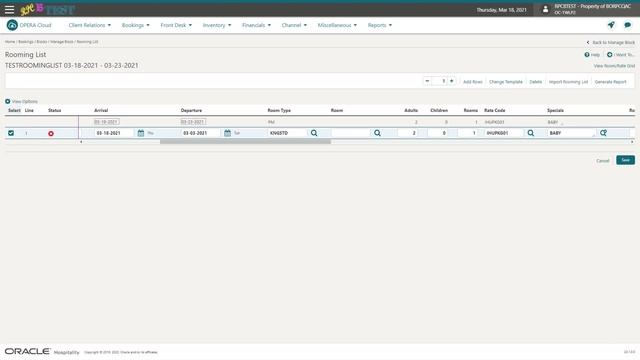This screenshot has height=360, width=640.
Task: Click the OPERA Cloud home logo
Action: pos(12,25)
